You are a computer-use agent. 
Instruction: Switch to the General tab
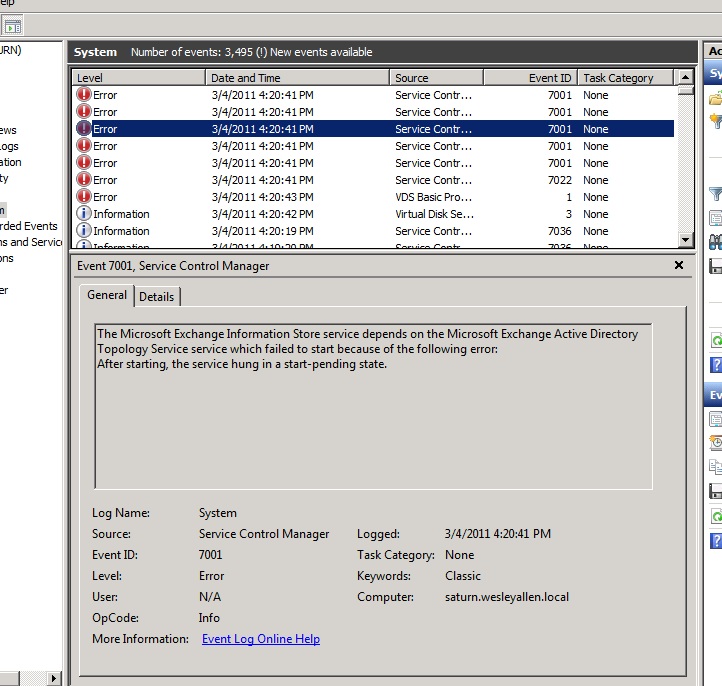pos(107,295)
